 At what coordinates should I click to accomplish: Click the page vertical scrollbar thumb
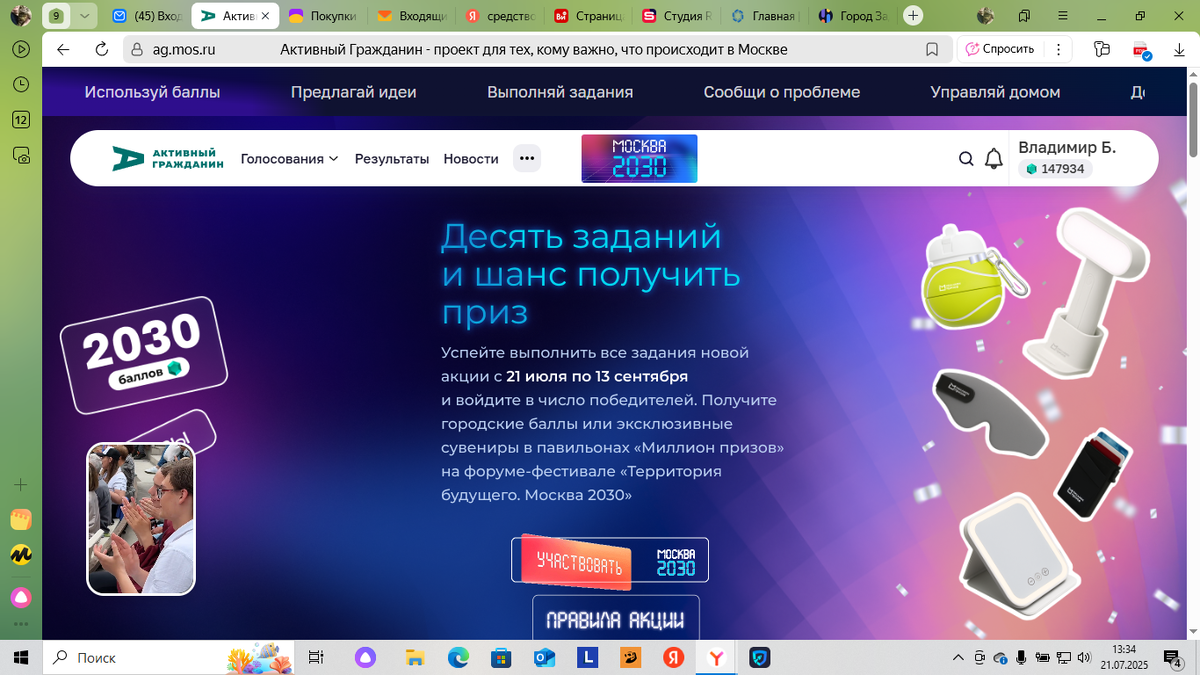point(1192,118)
